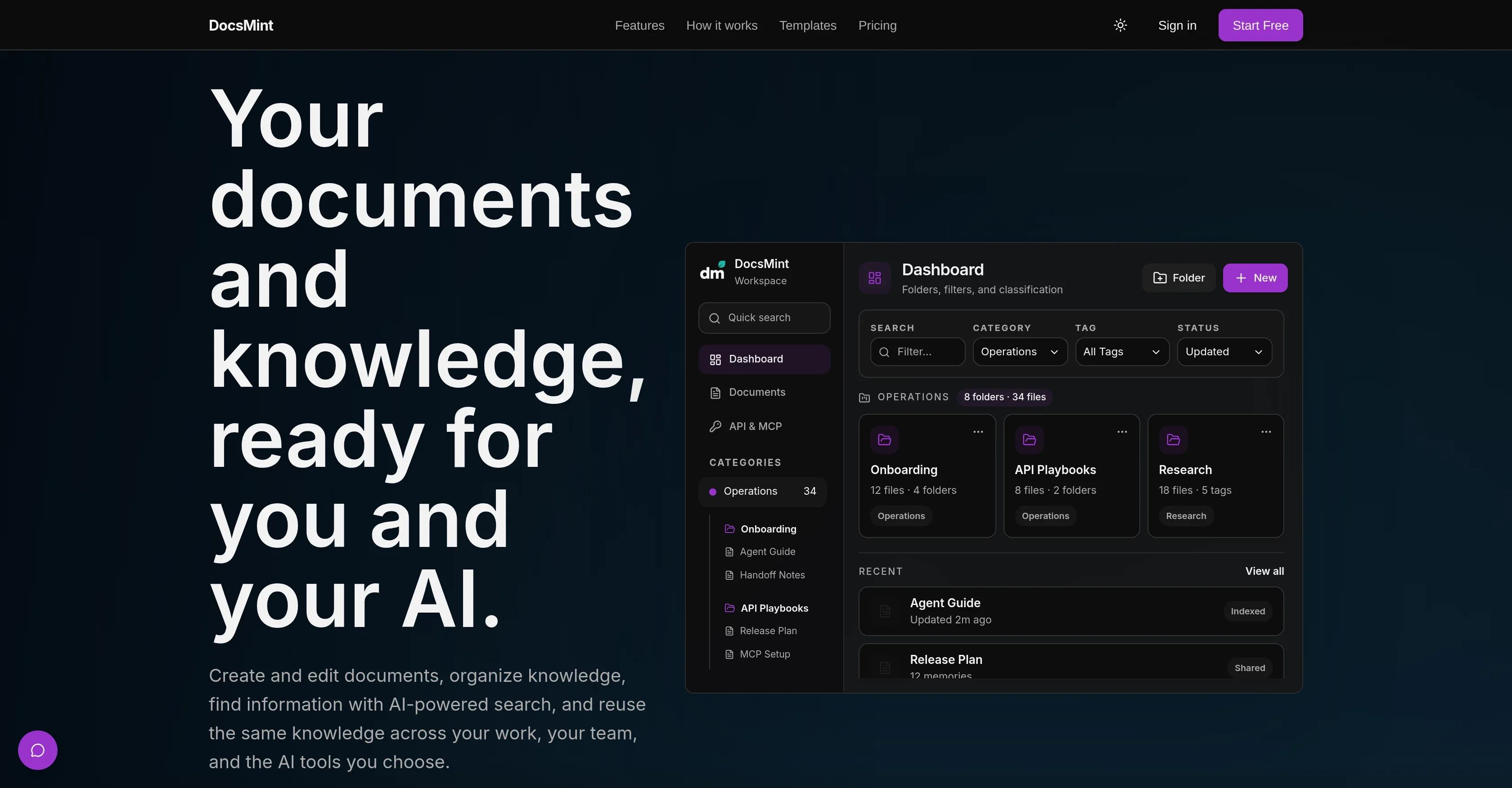Click the Dashboard grid icon beside the title
The image size is (1512, 788).
point(874,278)
